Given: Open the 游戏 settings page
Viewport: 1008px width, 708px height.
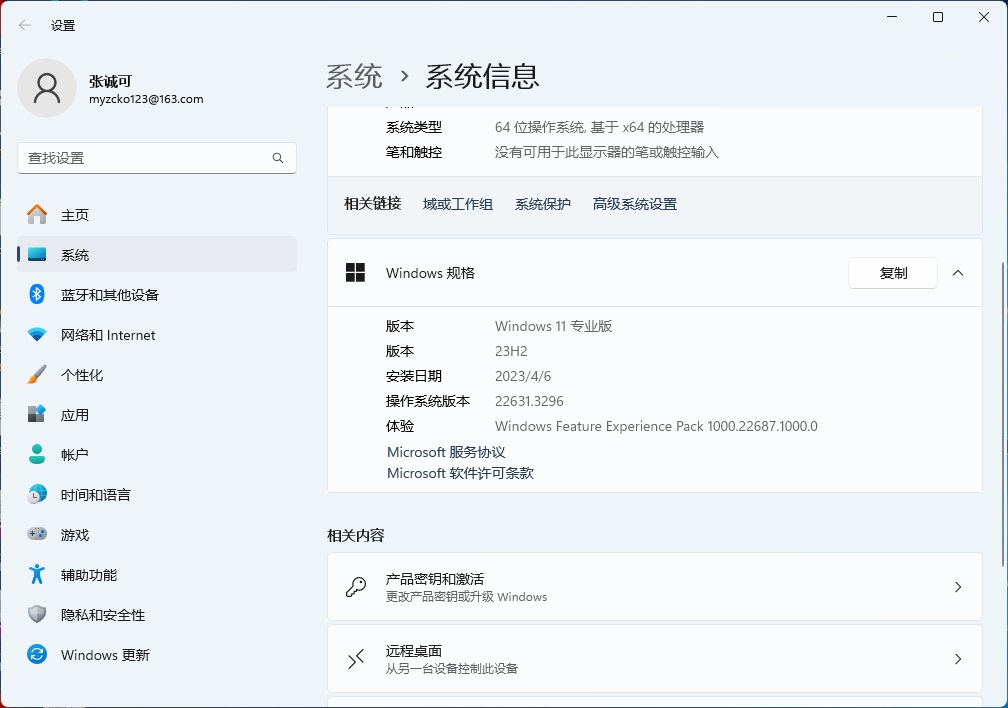Looking at the screenshot, I should tap(157, 534).
